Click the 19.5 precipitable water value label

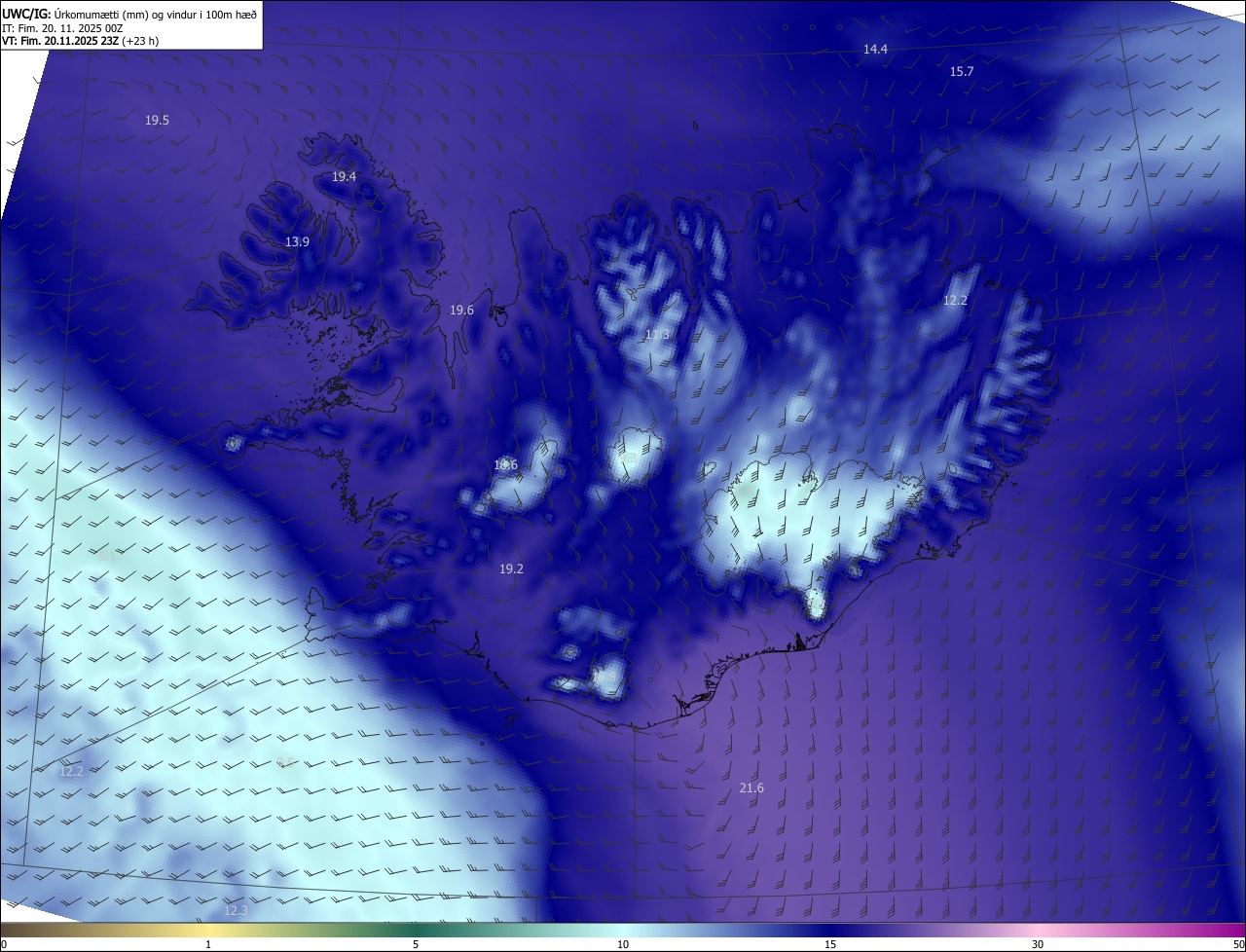tap(157, 121)
